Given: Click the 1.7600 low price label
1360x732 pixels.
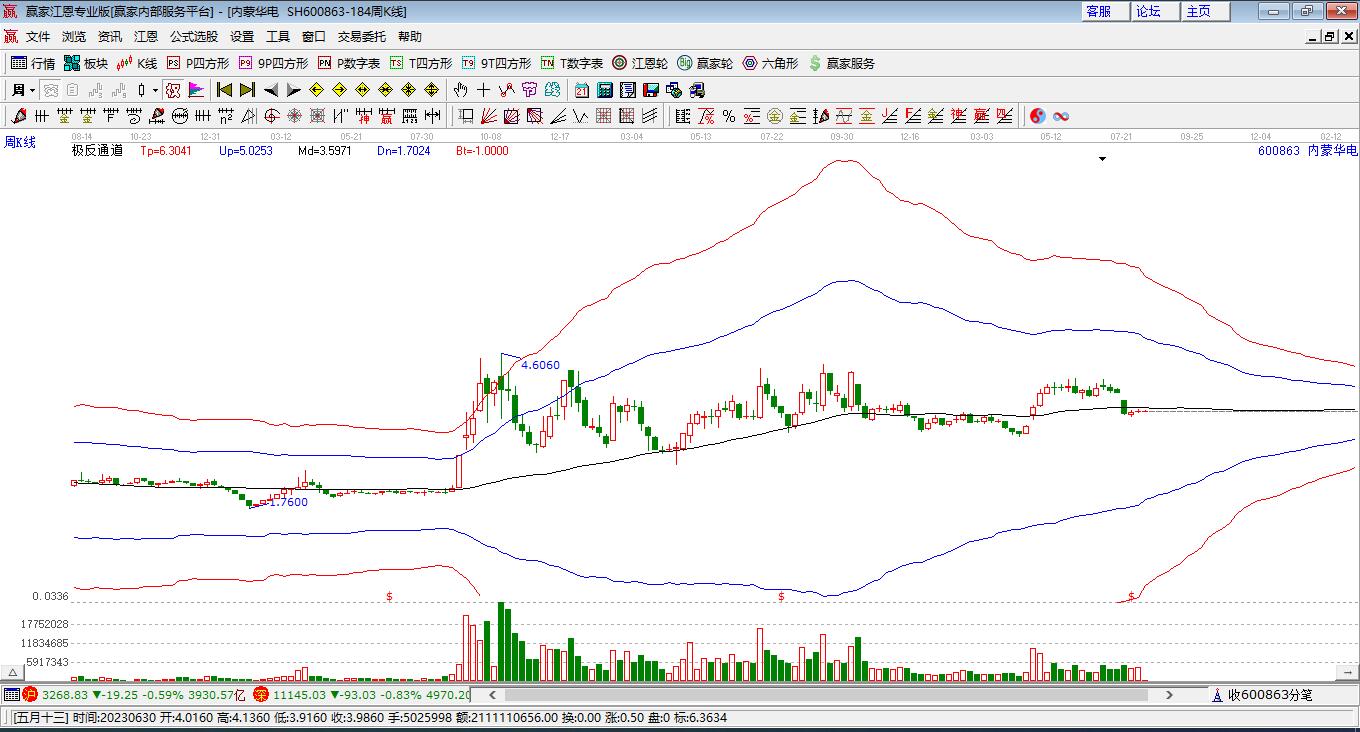Looking at the screenshot, I should 288,502.
